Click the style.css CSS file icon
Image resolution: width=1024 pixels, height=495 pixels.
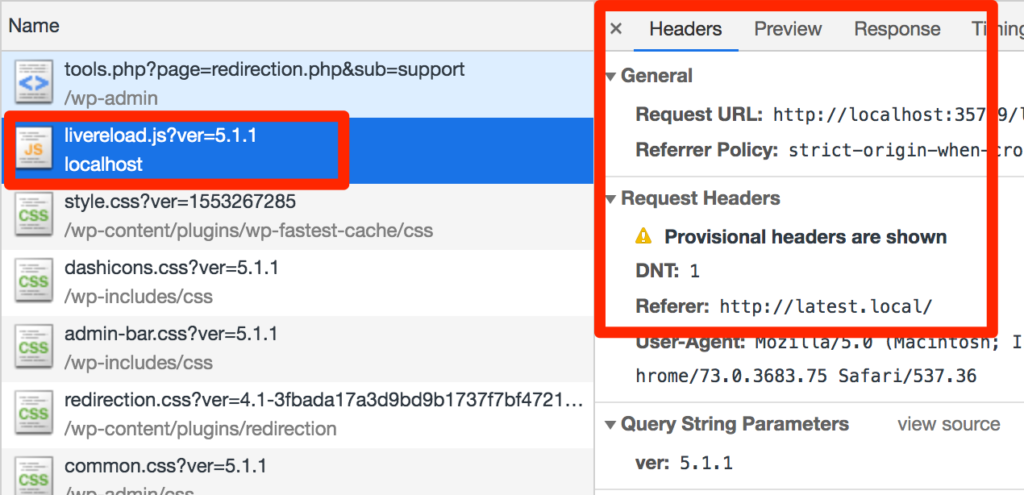[33, 216]
